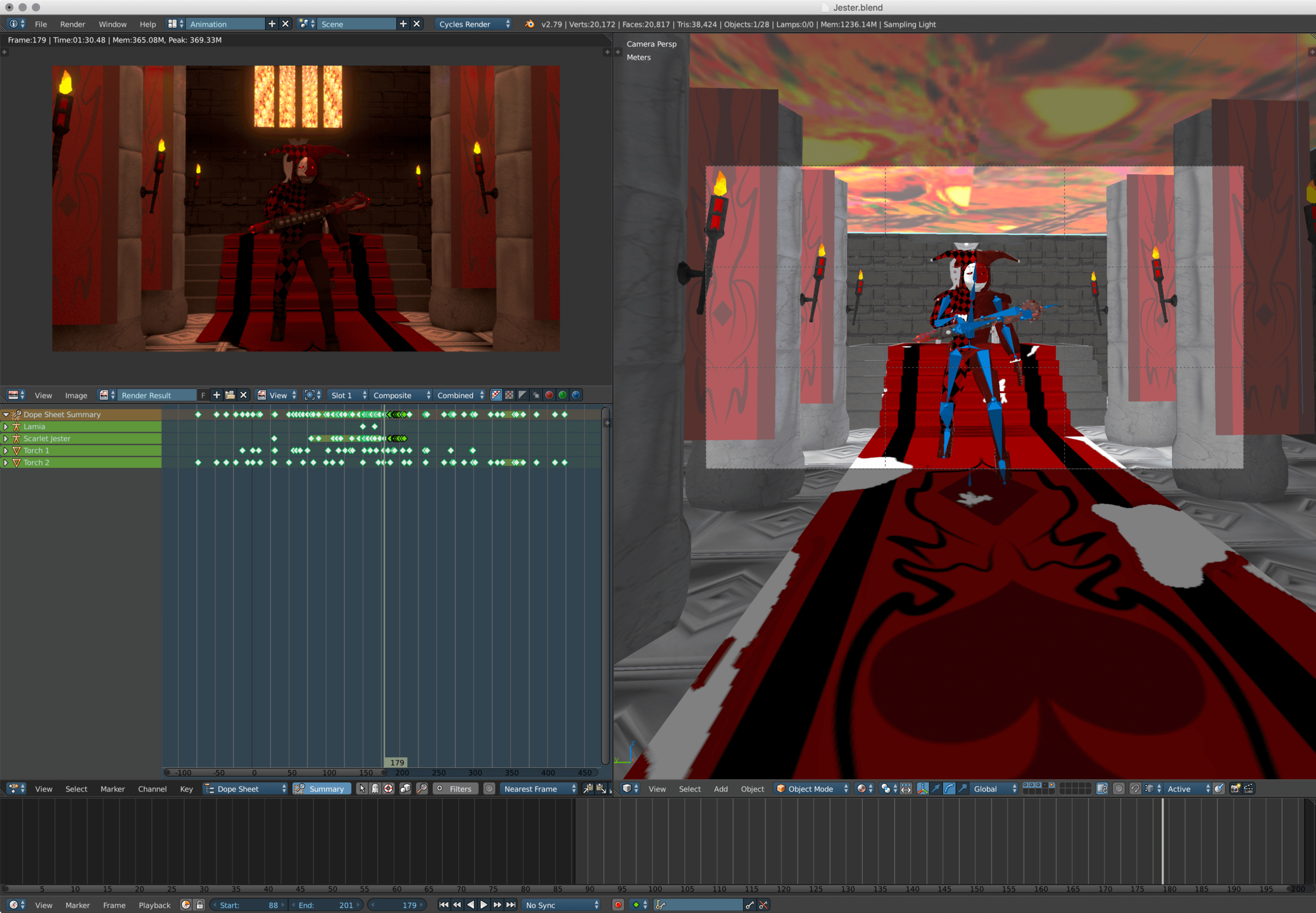
Task: Click the add new image plus icon
Action: [x=216, y=395]
